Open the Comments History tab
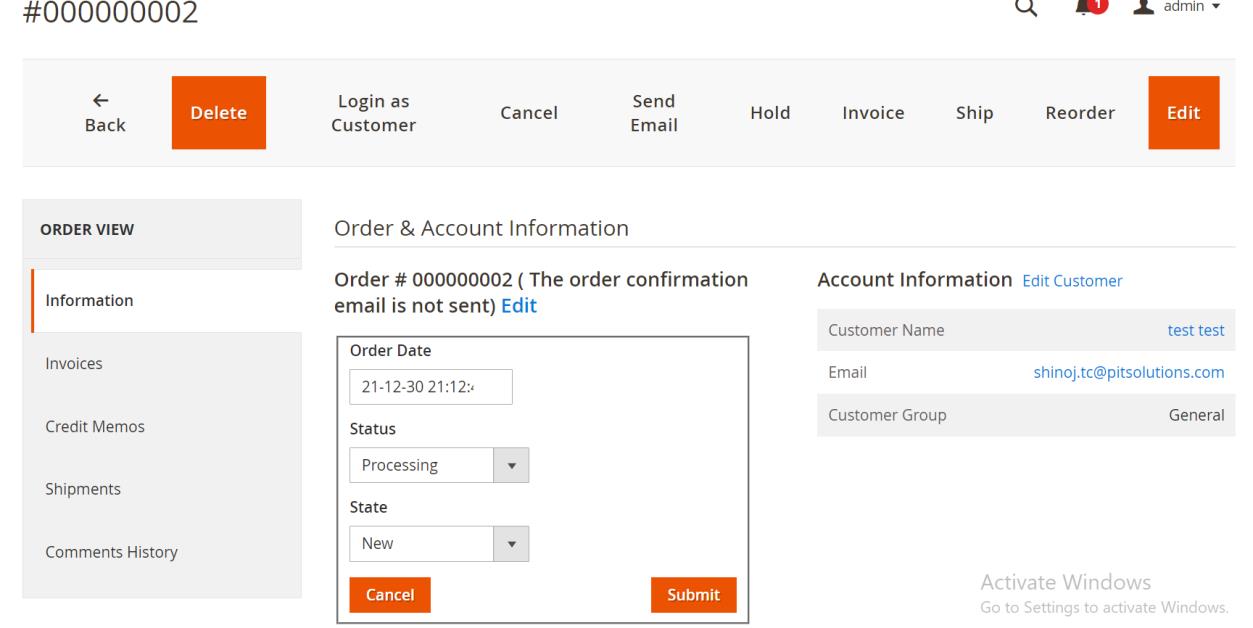The width and height of the screenshot is (1253, 628). pos(111,552)
